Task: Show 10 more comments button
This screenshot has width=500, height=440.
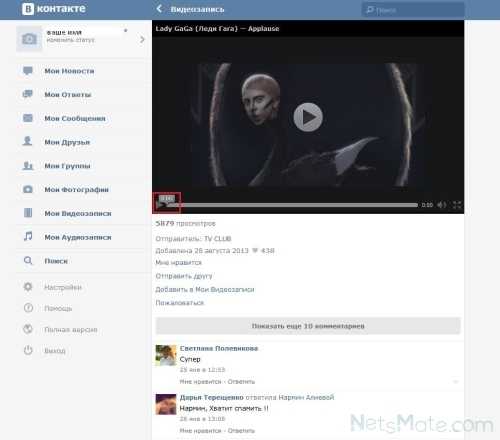Action: click(308, 326)
